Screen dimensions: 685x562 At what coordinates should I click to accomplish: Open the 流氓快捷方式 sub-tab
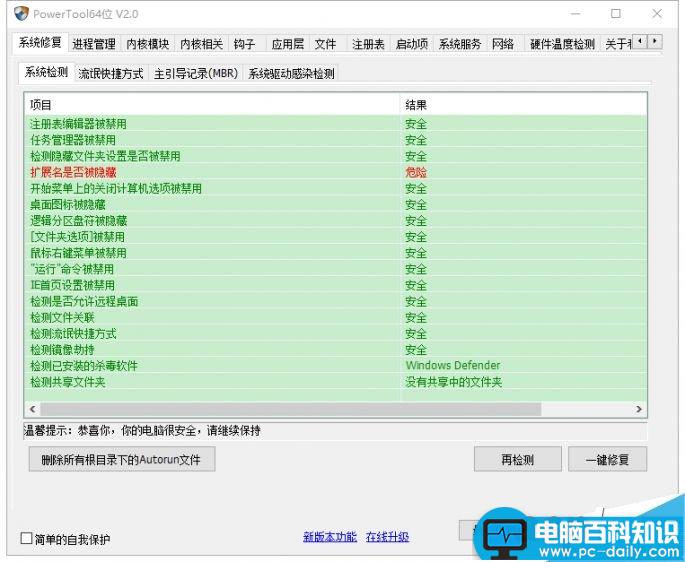tap(111, 73)
